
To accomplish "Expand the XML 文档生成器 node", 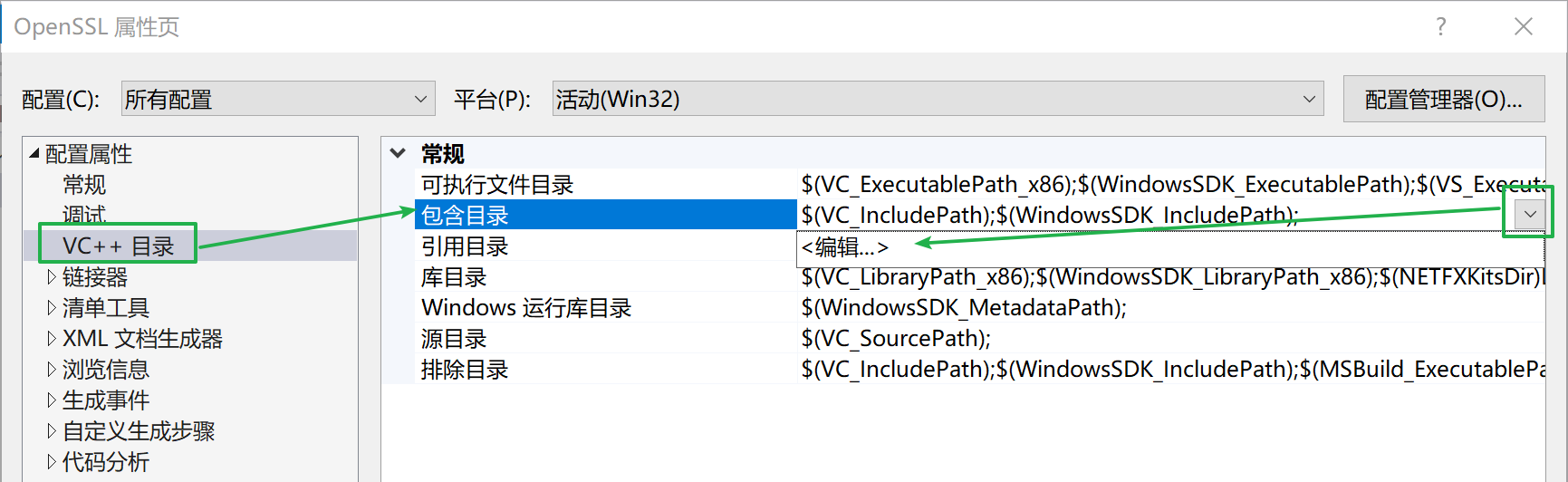I will click(52, 339).
